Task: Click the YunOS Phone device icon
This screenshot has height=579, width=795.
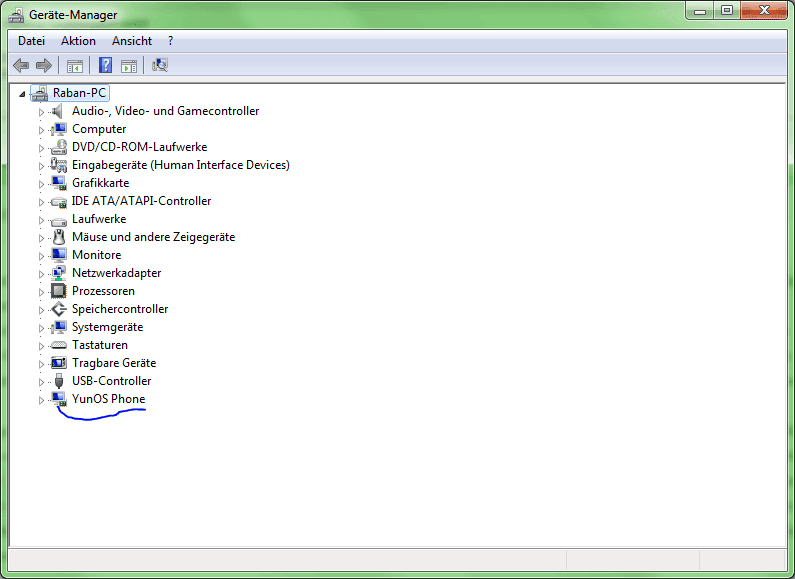Action: tap(59, 399)
